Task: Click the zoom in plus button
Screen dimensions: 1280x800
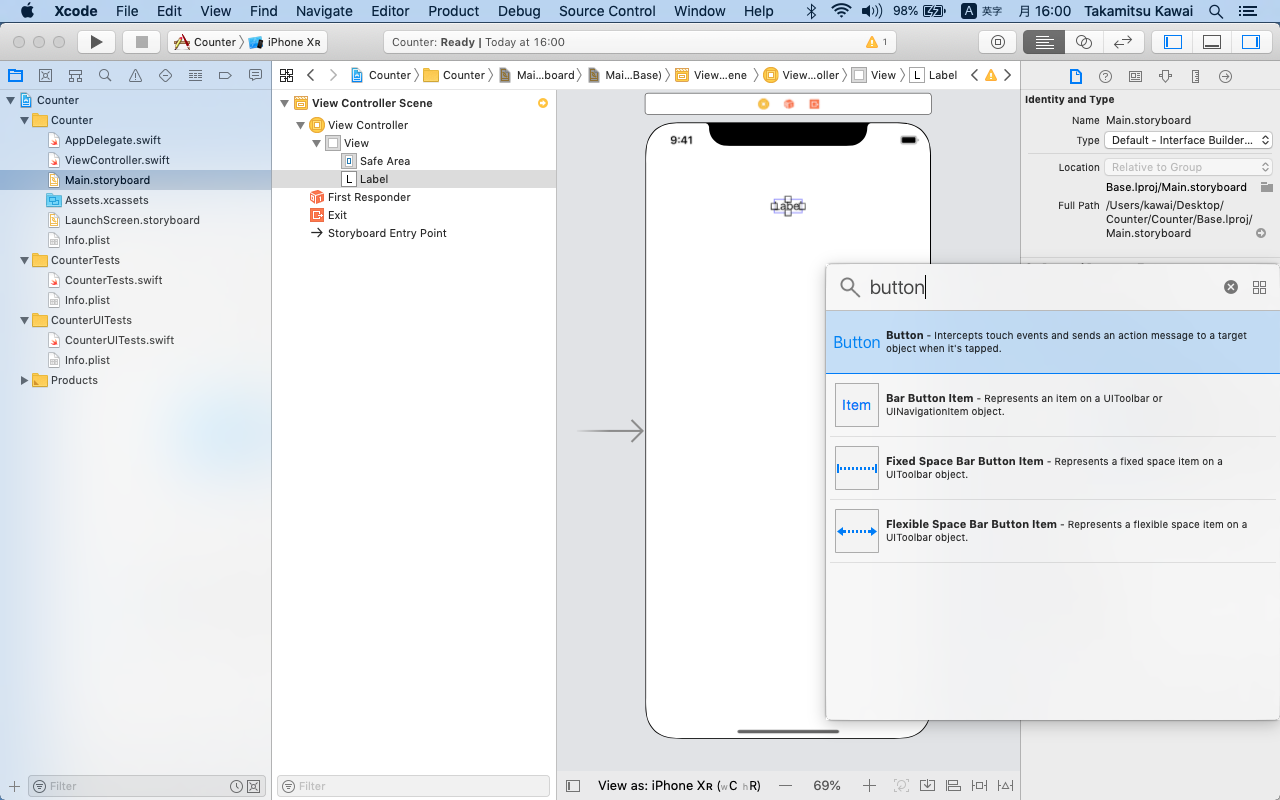Action: tap(869, 786)
